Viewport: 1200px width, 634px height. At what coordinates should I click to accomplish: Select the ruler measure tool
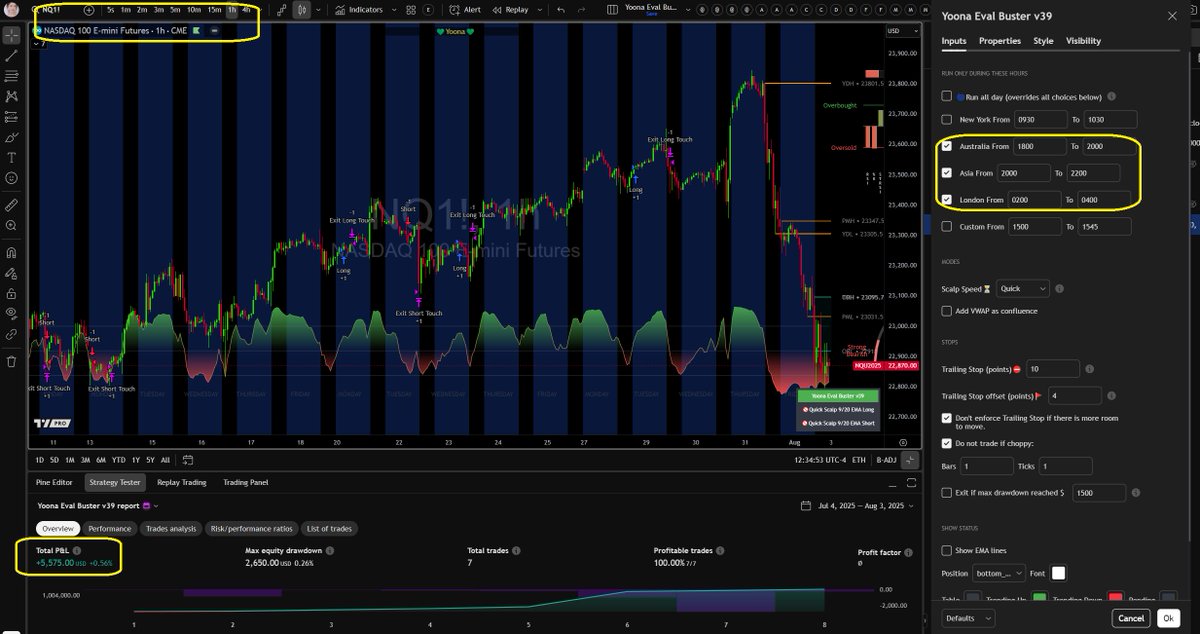click(x=11, y=204)
